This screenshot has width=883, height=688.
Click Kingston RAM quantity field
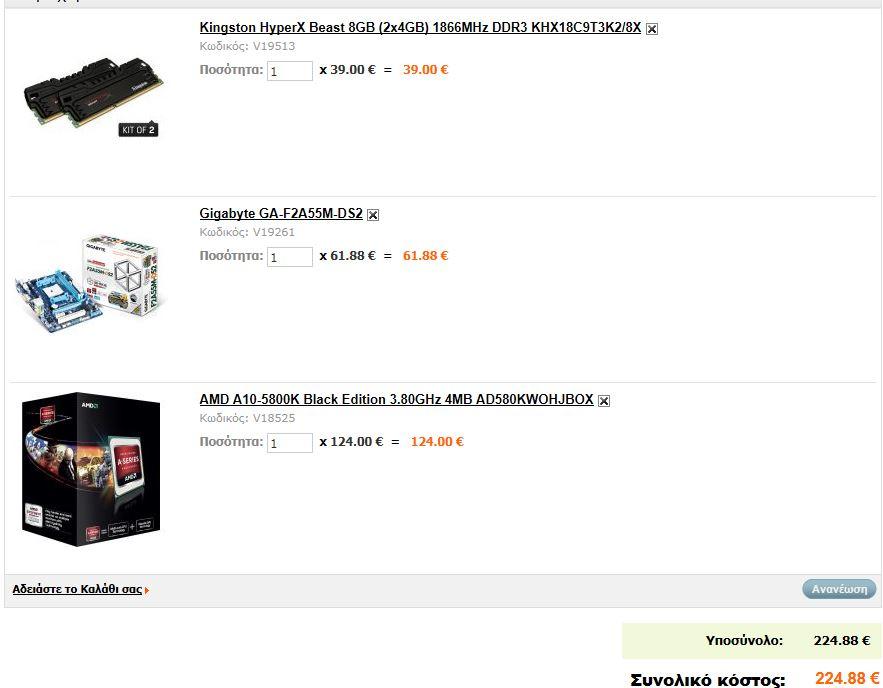tap(289, 71)
